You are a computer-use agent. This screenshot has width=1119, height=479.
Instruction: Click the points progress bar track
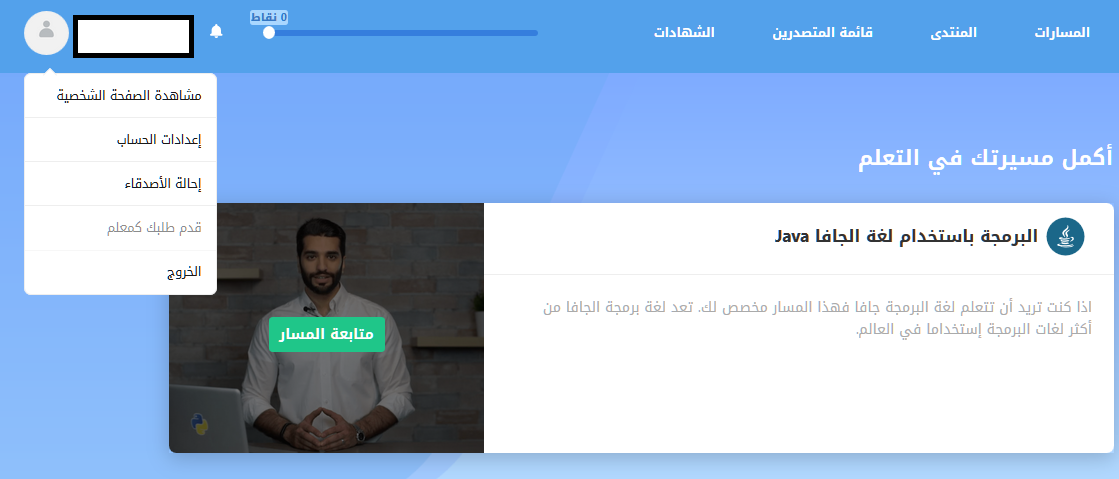coord(402,33)
